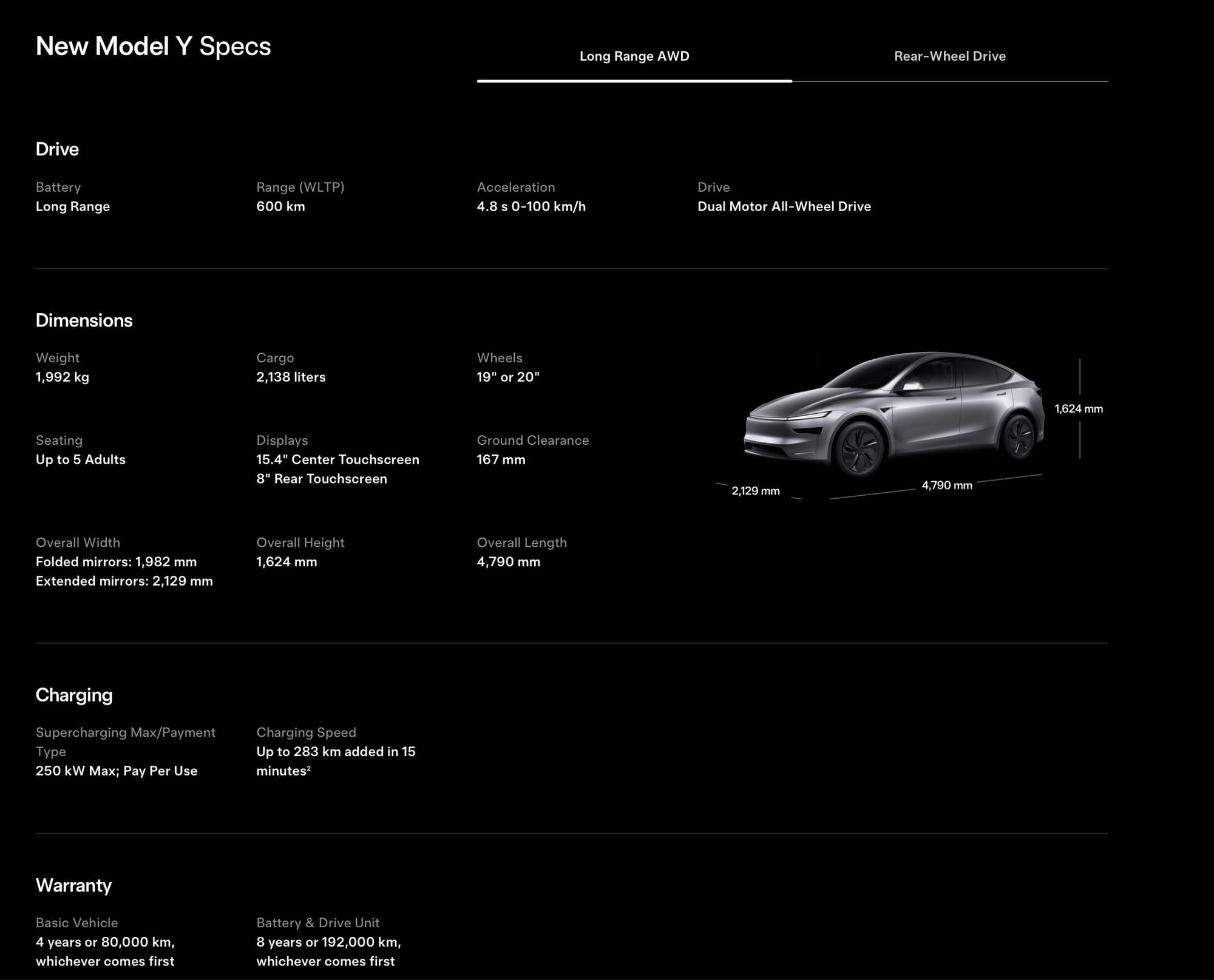Click the Charging section heading
This screenshot has width=1214, height=980.
pyautogui.click(x=74, y=695)
